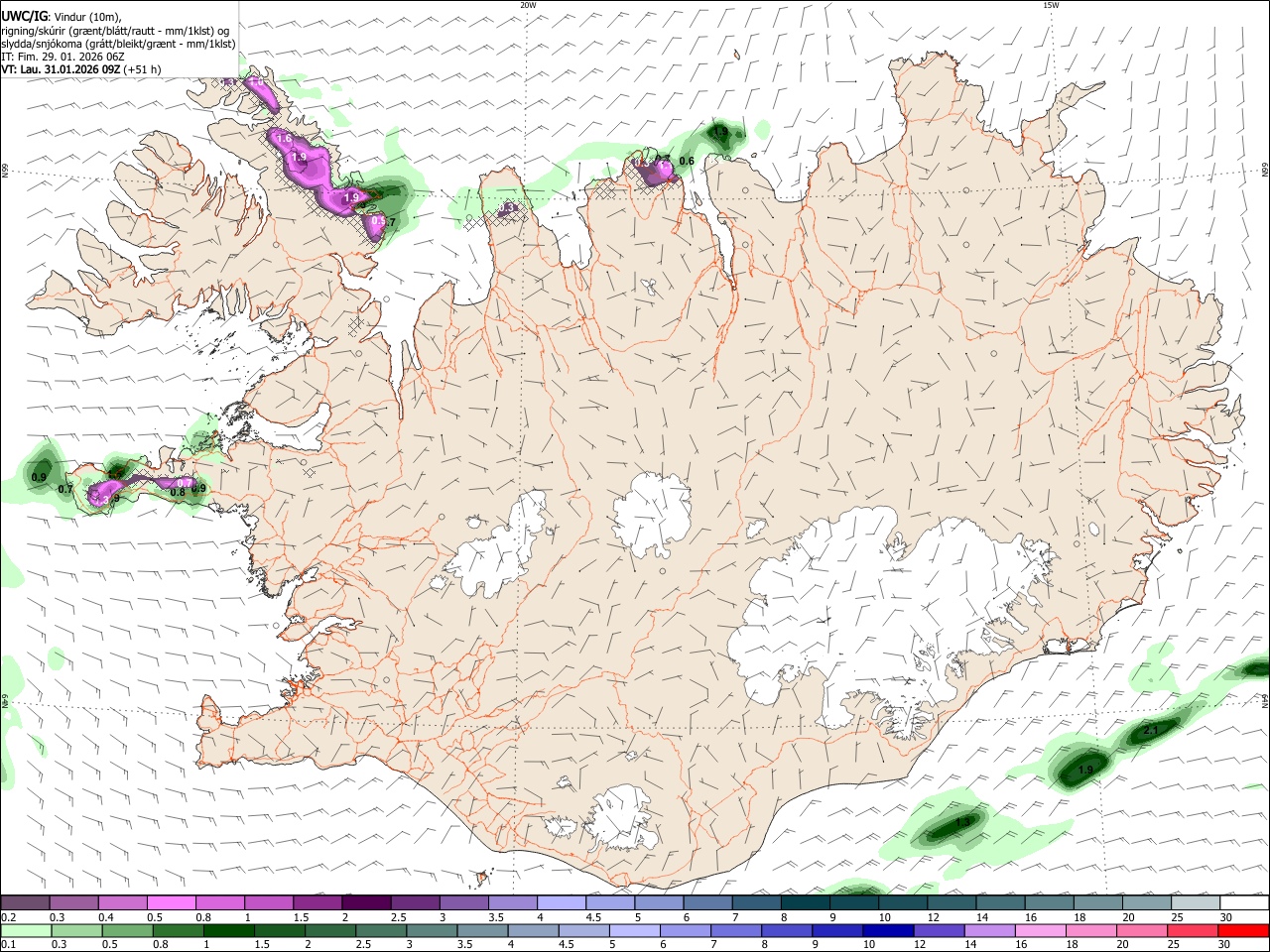Pick snow swatch between 0.5 and 0.8
Image resolution: width=1270 pixels, height=952 pixels.
(x=171, y=902)
